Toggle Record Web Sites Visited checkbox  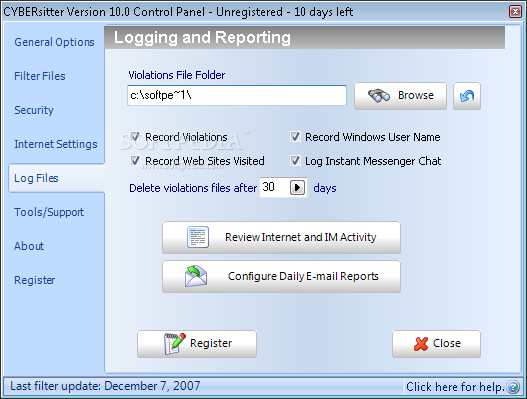pyautogui.click(x=135, y=161)
